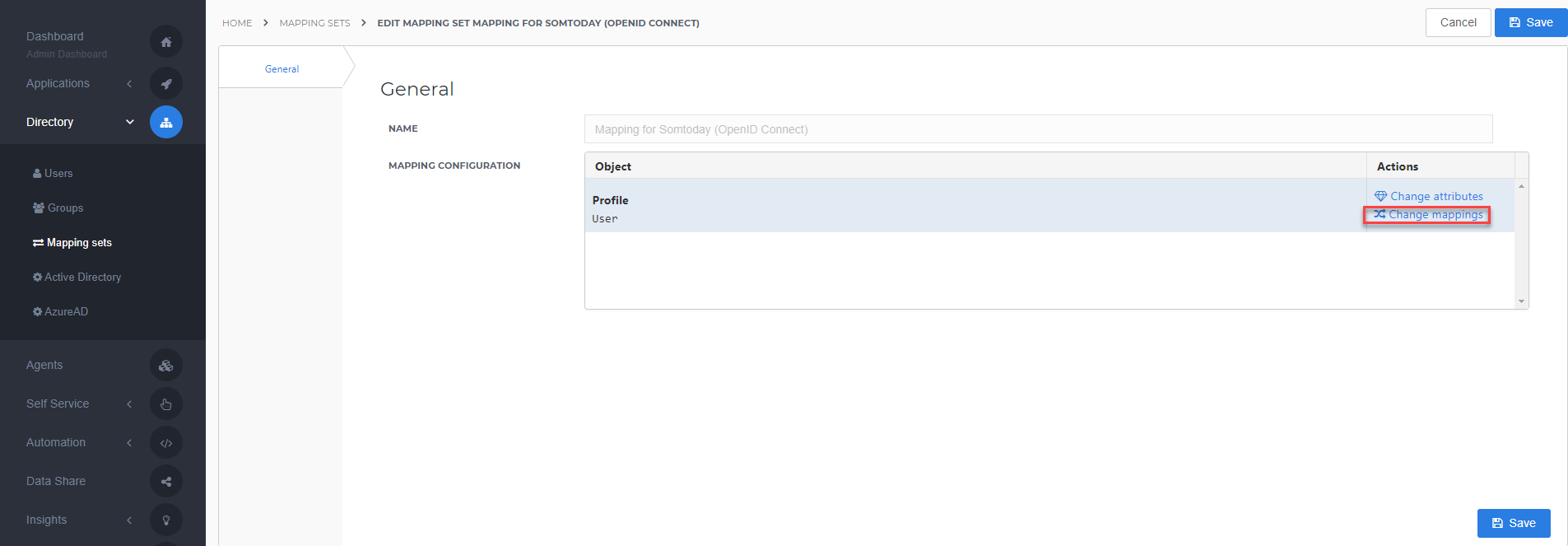Click the Cancel button

[x=1458, y=22]
